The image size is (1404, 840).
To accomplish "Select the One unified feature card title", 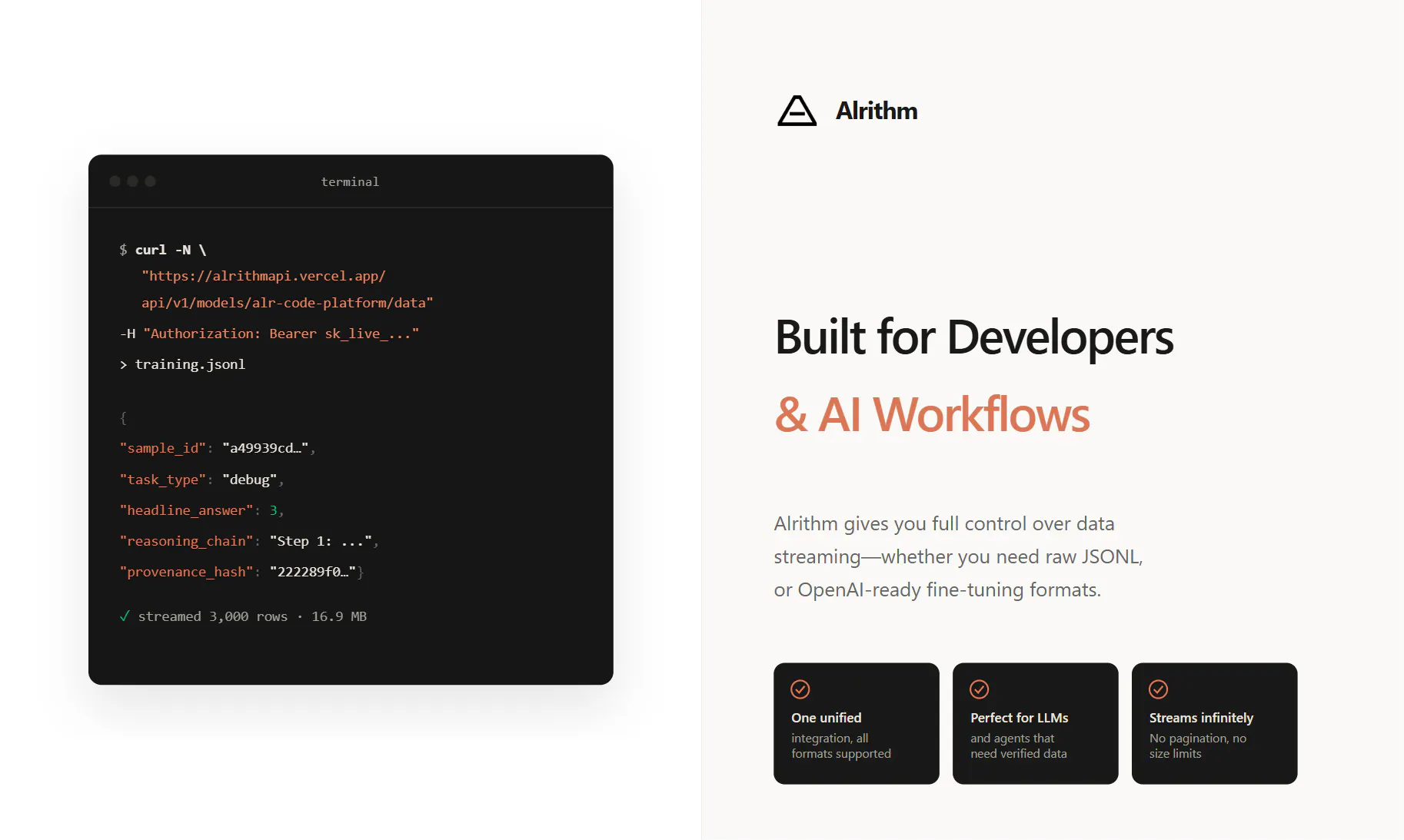I will coord(827,718).
